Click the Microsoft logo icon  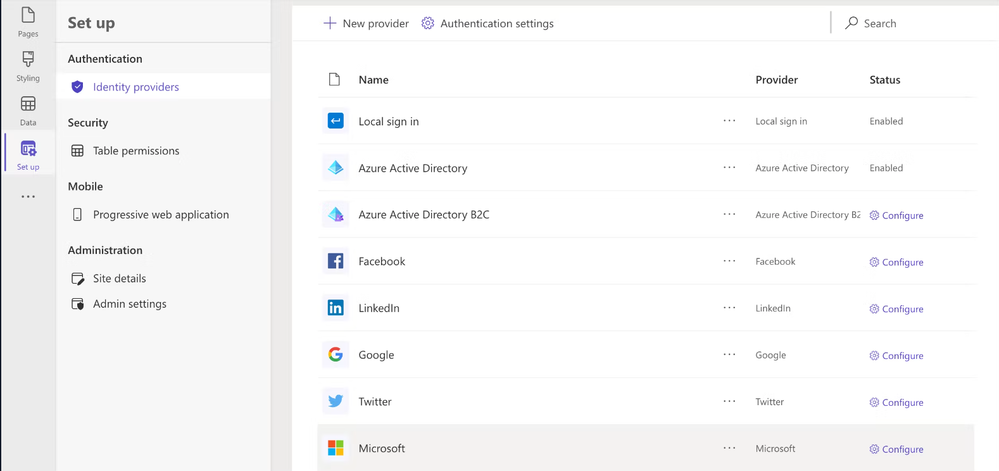pos(336,448)
